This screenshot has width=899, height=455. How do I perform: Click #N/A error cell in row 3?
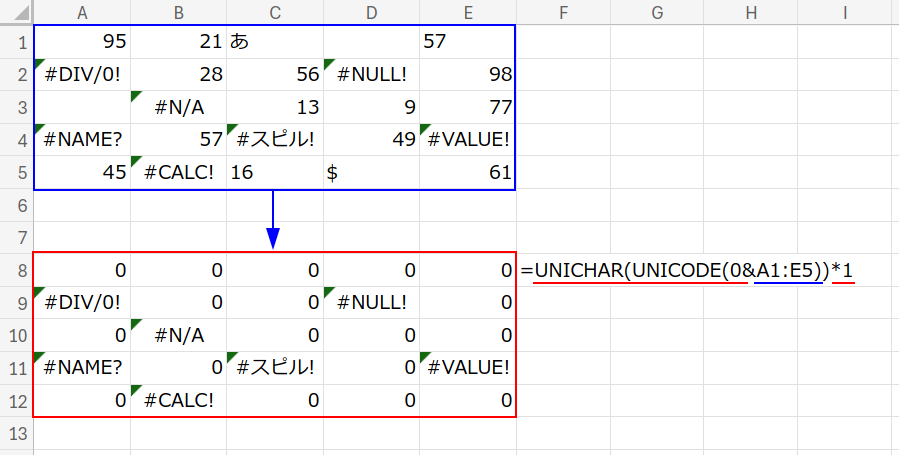pos(179,108)
